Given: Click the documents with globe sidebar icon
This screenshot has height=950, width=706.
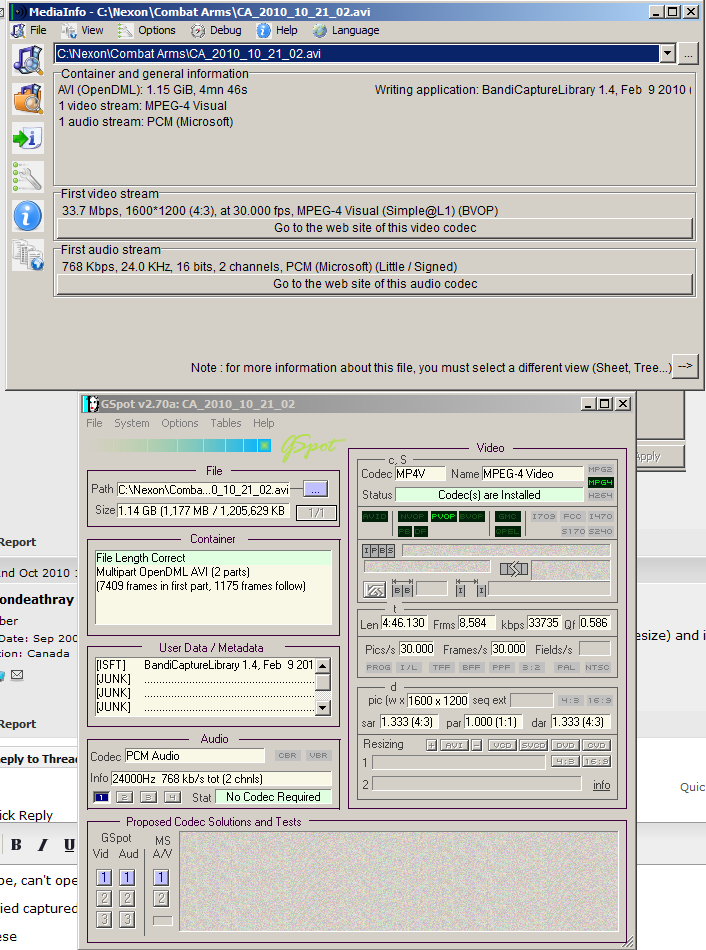Looking at the screenshot, I should (28, 254).
